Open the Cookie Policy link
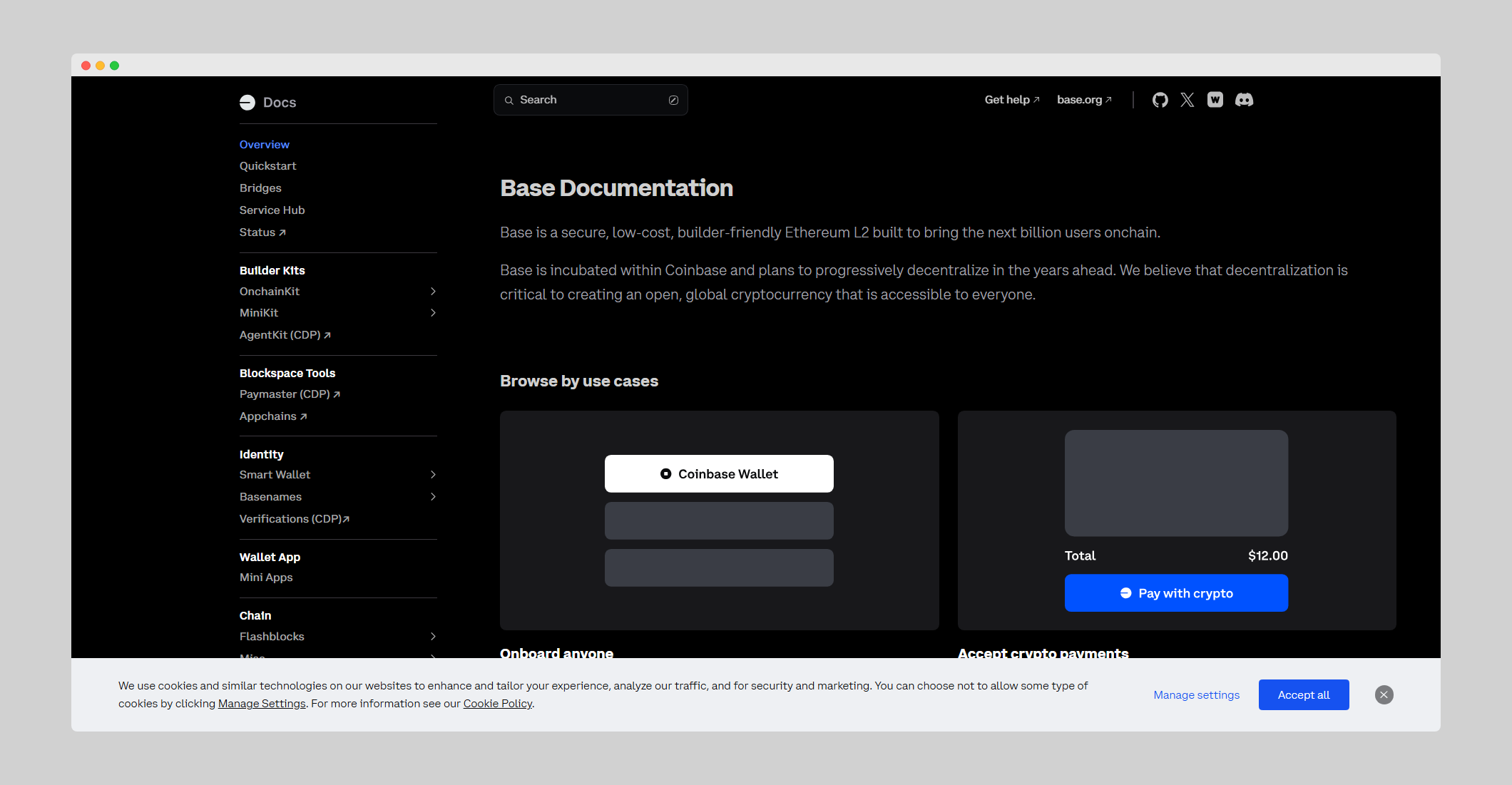The height and width of the screenshot is (785, 1512). [x=498, y=704]
